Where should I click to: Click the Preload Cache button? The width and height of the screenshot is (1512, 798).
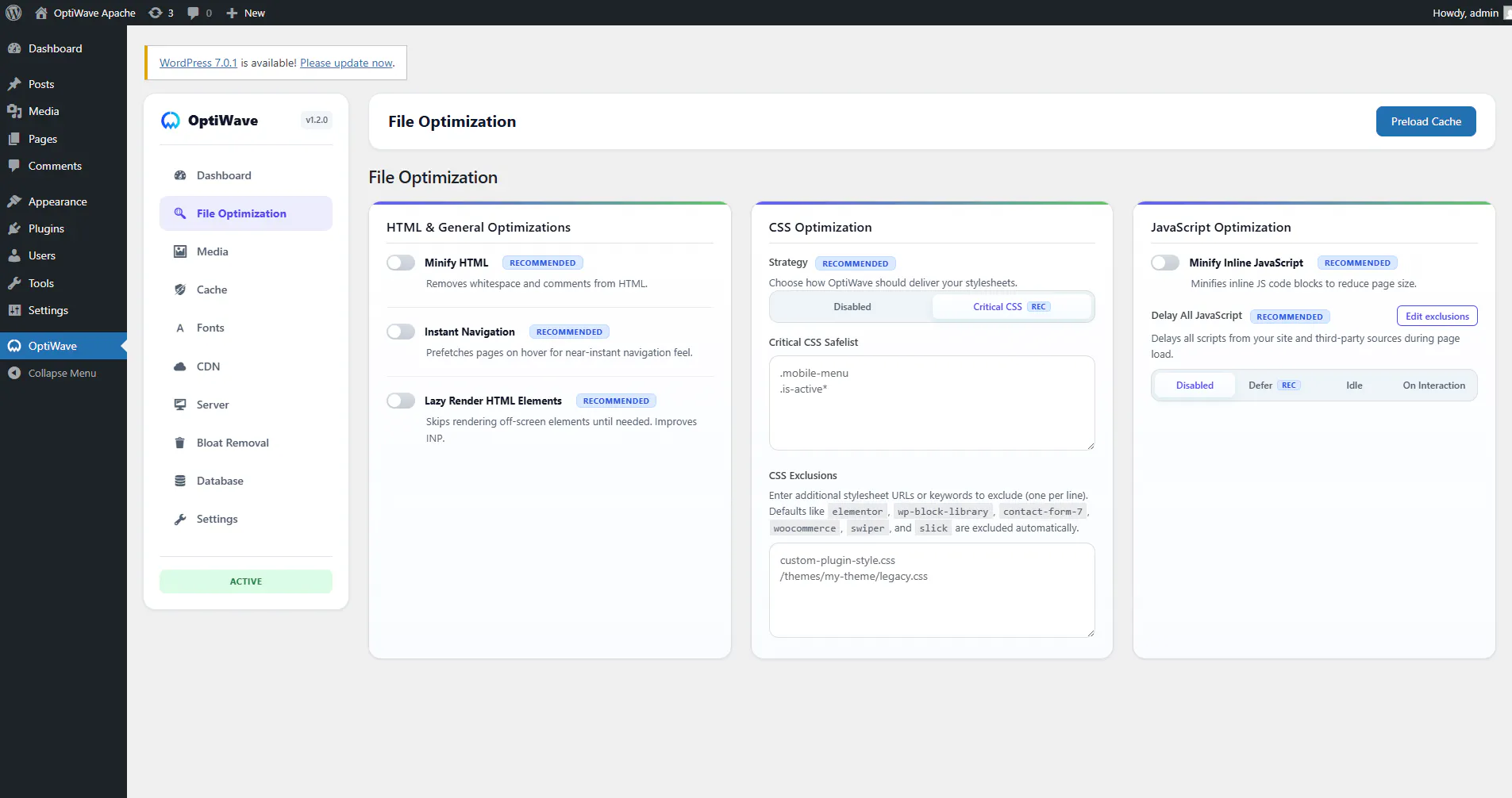(1425, 121)
